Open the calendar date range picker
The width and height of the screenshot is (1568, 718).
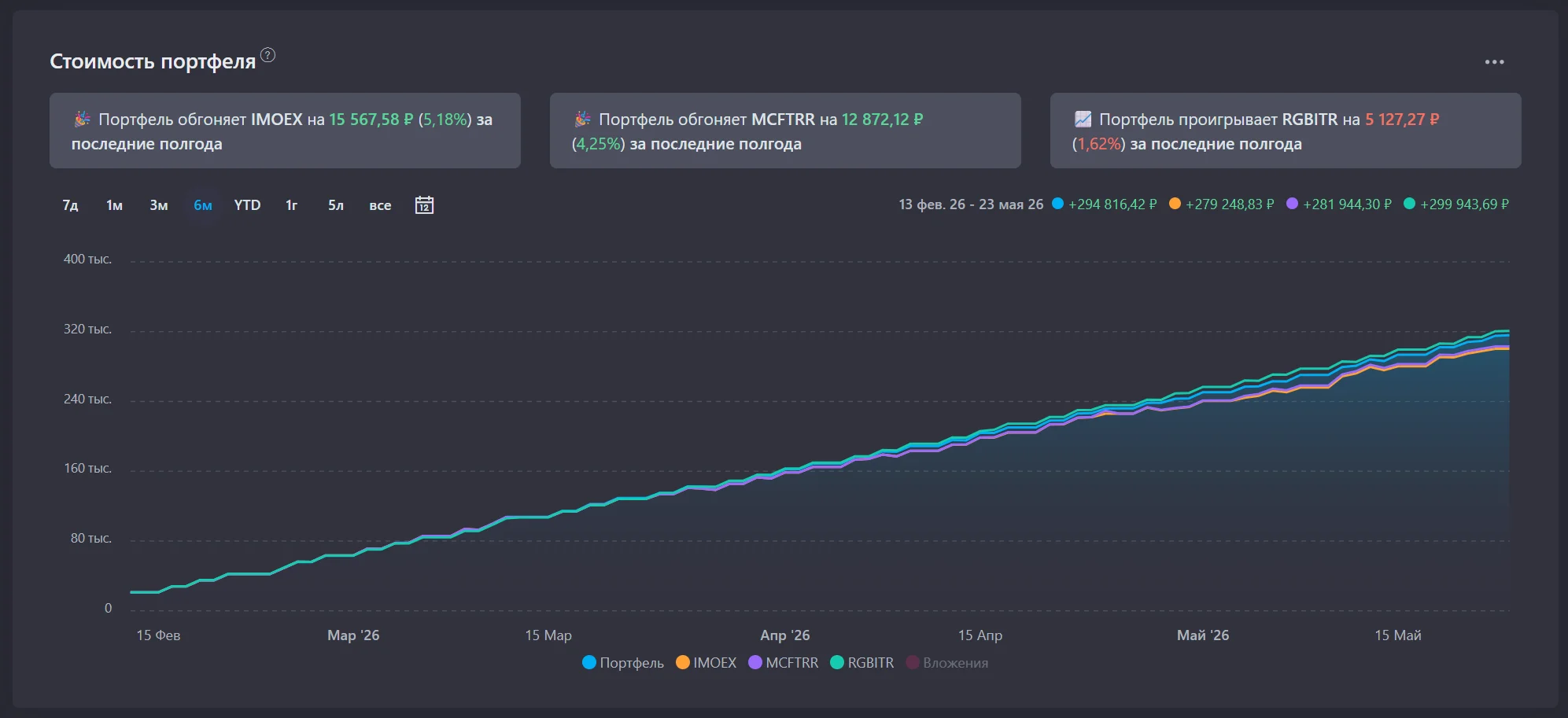pos(424,205)
